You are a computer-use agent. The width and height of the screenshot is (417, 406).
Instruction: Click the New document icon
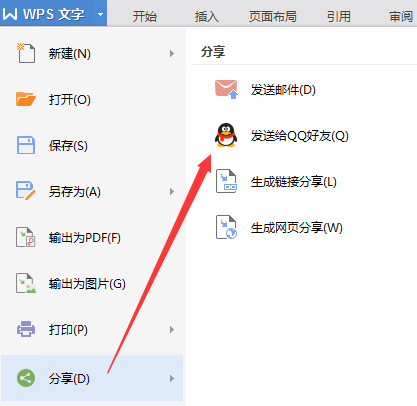tap(26, 53)
